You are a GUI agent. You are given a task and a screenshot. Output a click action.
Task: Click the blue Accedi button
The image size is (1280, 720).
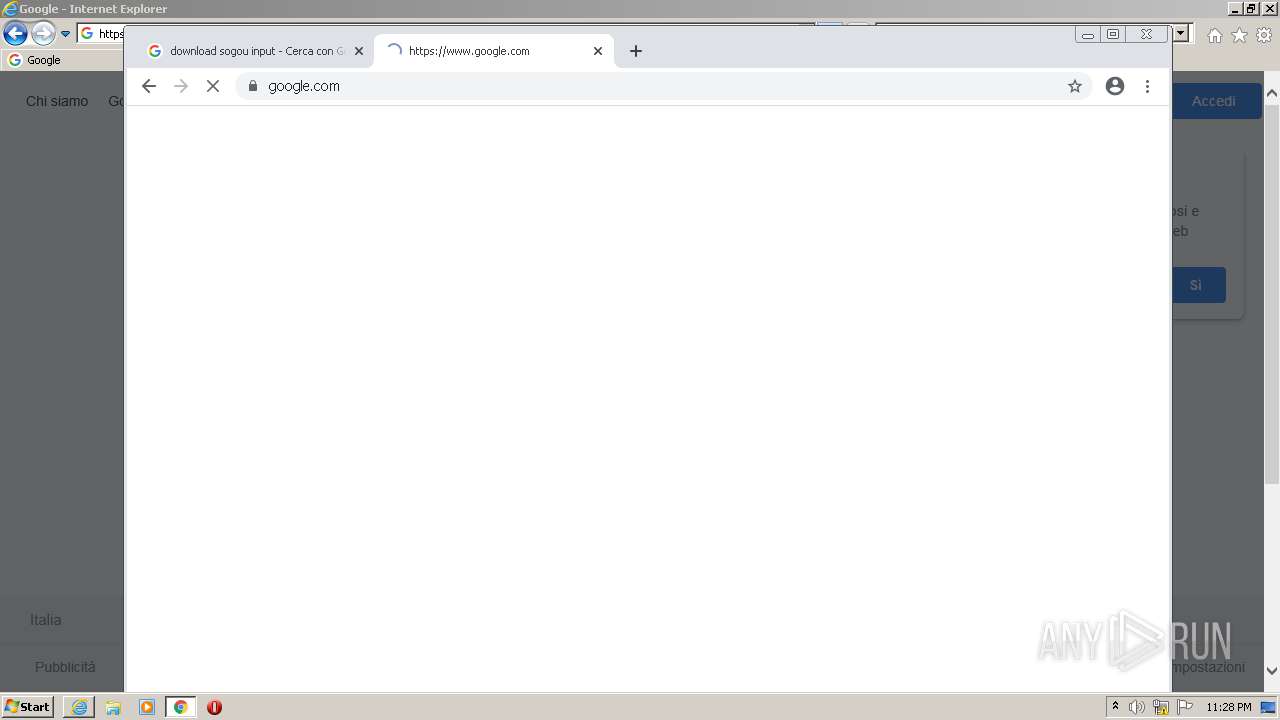1215,101
